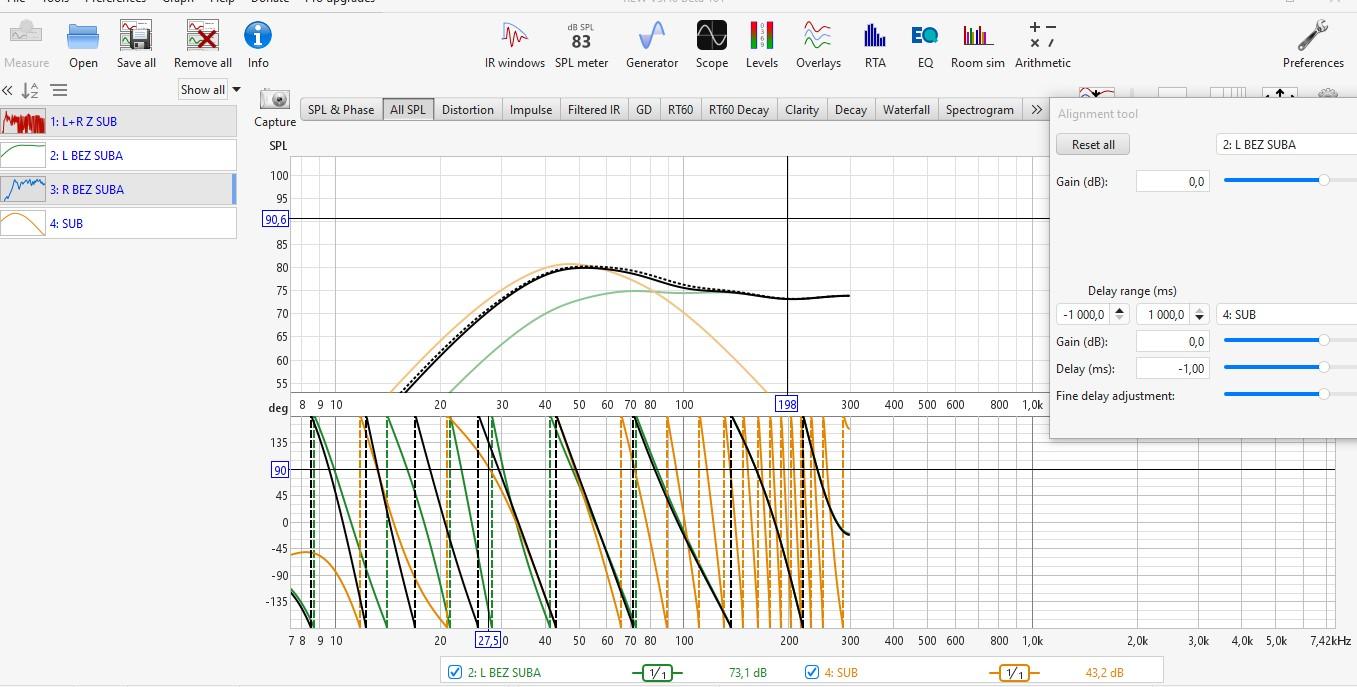Open the SPL meter

pos(581,45)
